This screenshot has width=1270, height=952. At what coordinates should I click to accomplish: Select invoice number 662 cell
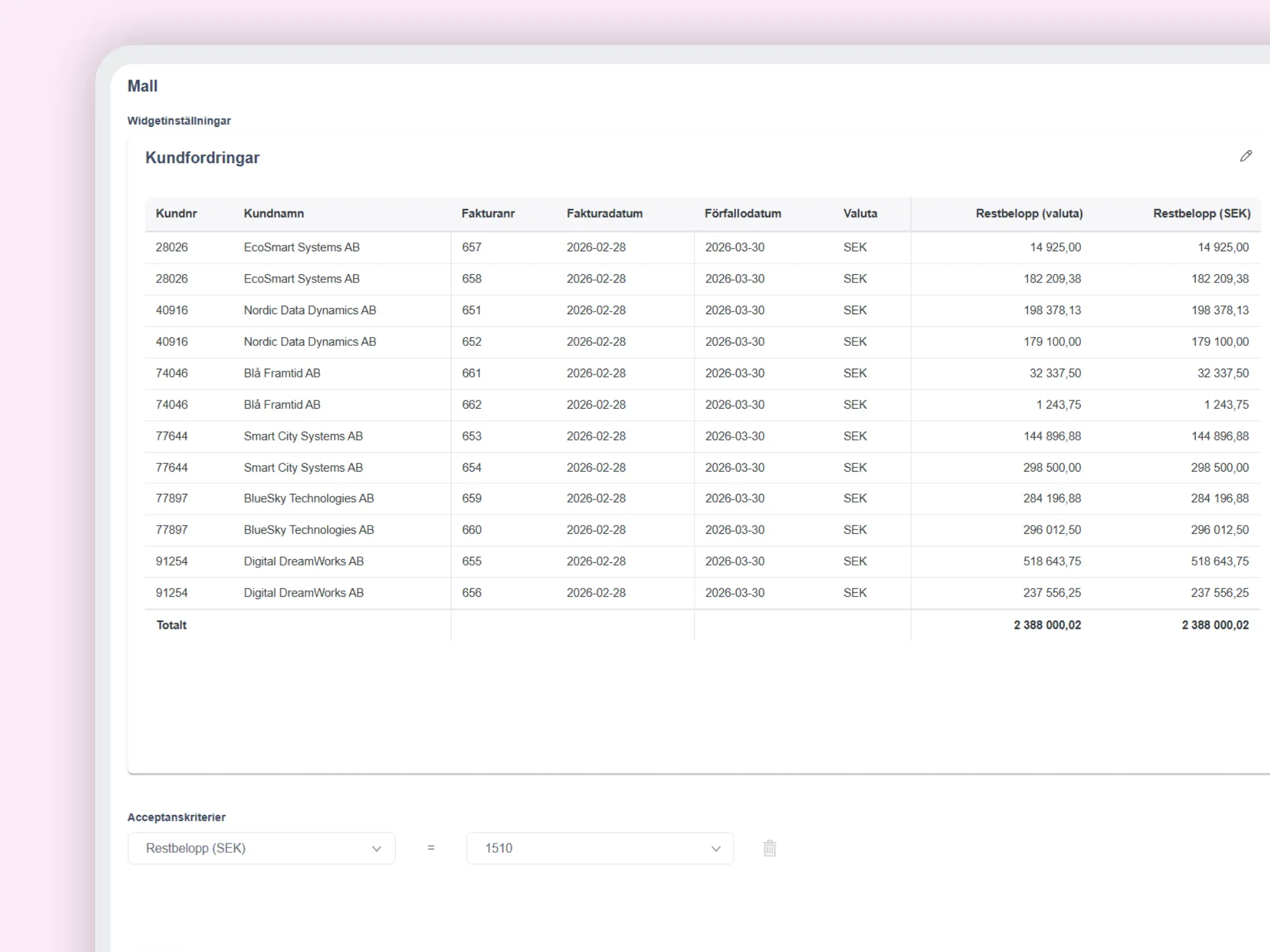pos(472,404)
